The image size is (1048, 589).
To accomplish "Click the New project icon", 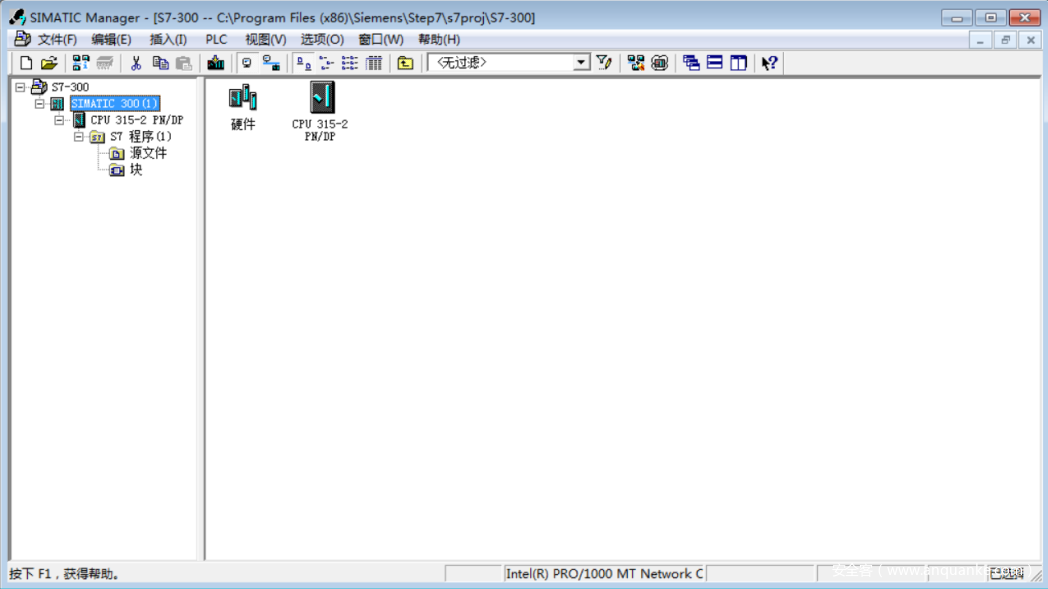I will click(x=27, y=63).
